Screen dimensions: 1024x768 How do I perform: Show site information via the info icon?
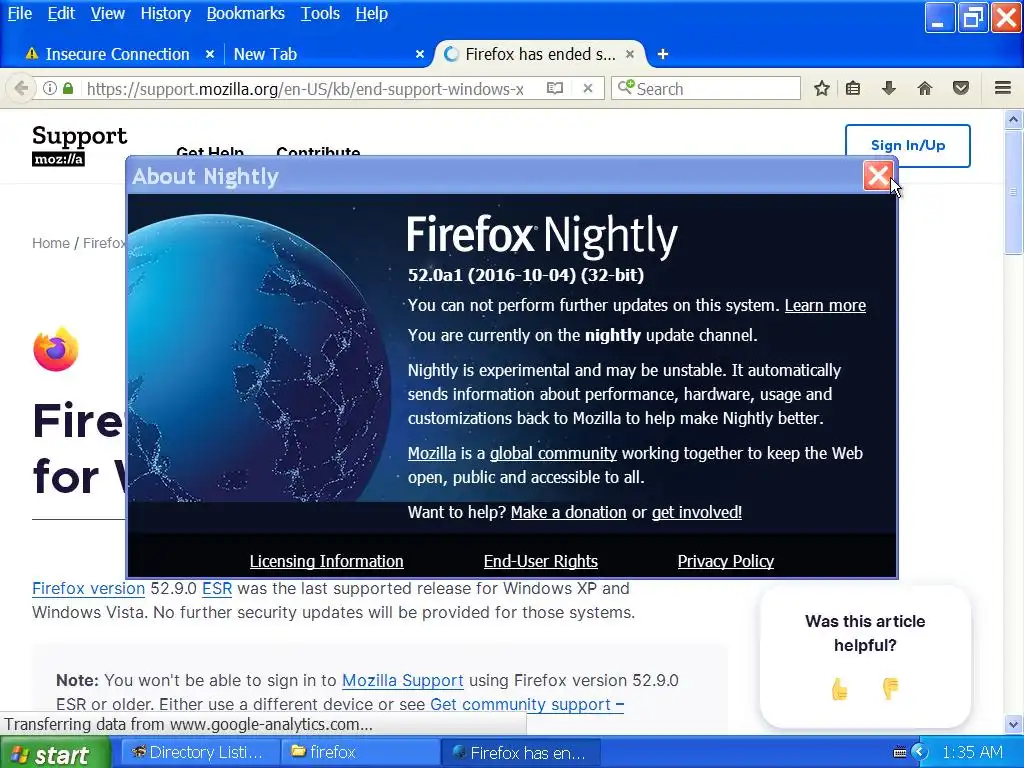coord(50,88)
